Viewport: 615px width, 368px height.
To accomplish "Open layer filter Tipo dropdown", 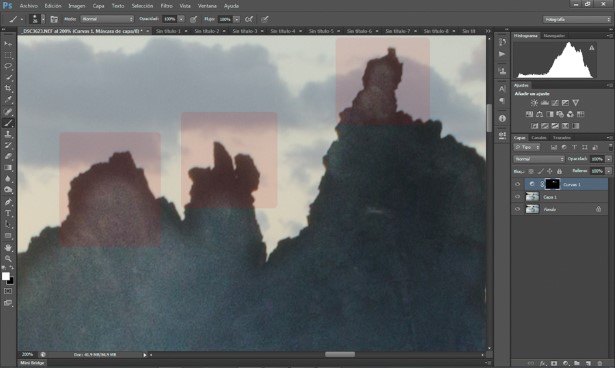I will 527,148.
